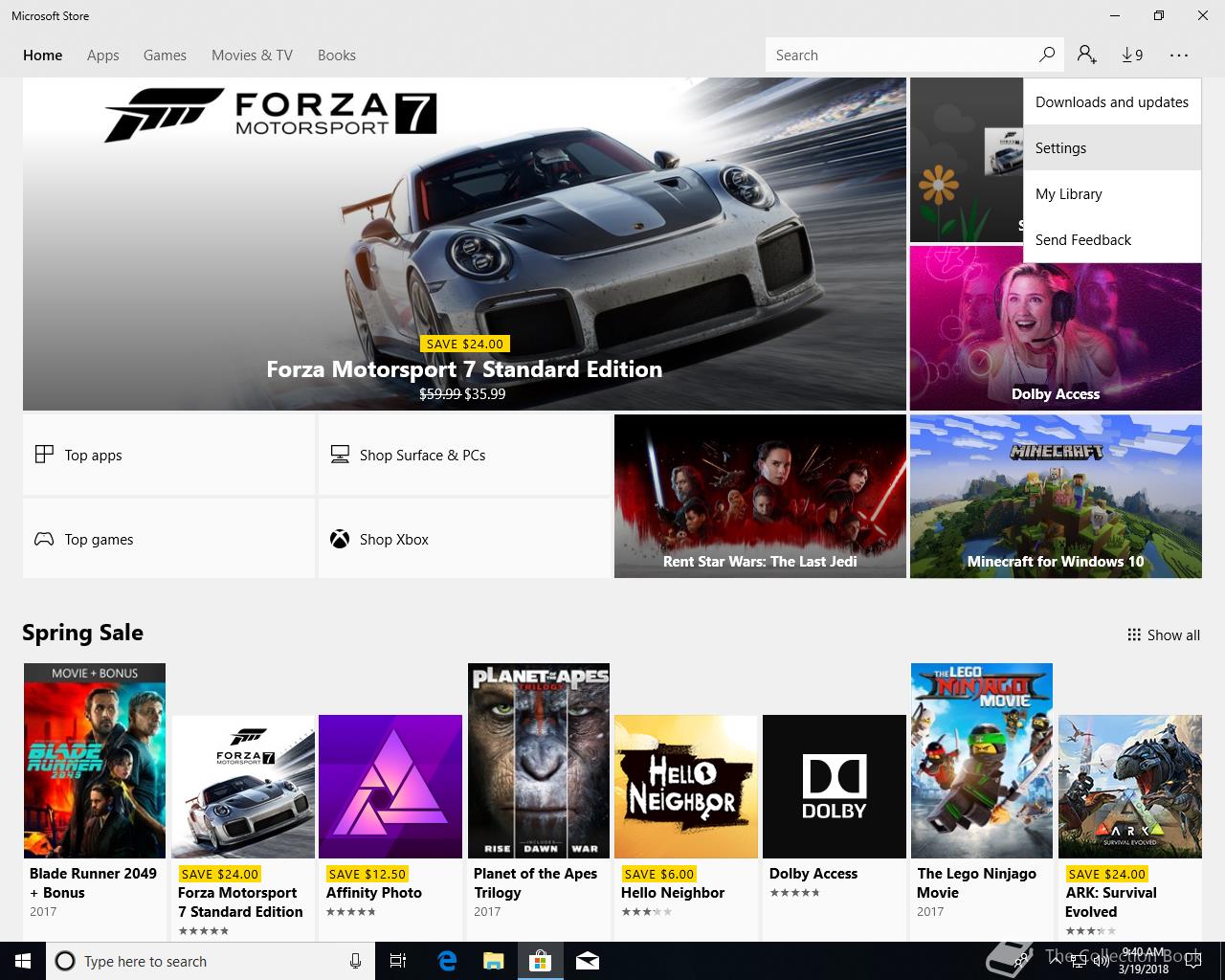Click the taskbar microphone icon
The image size is (1225, 980).
355,961
